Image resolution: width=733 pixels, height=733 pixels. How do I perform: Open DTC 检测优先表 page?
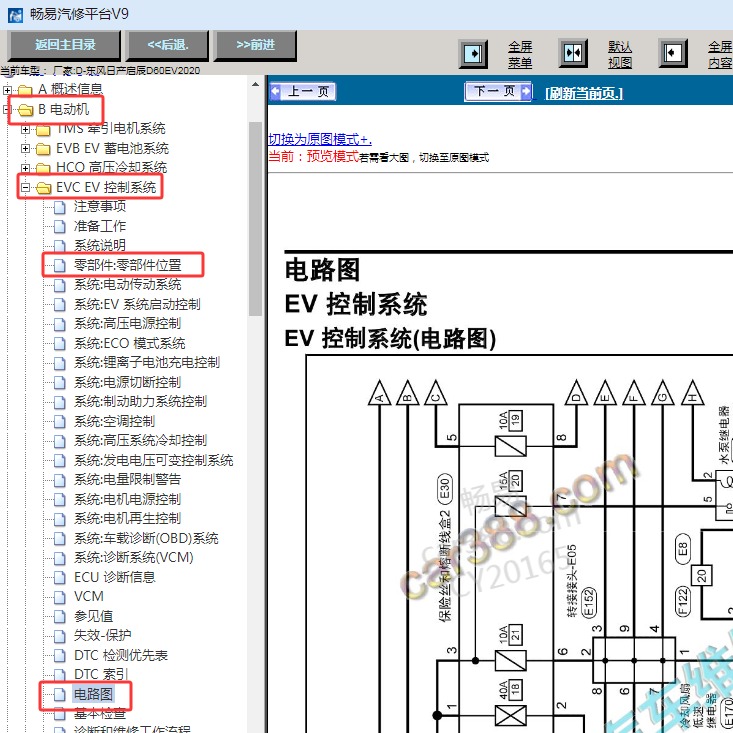pyautogui.click(x=121, y=655)
